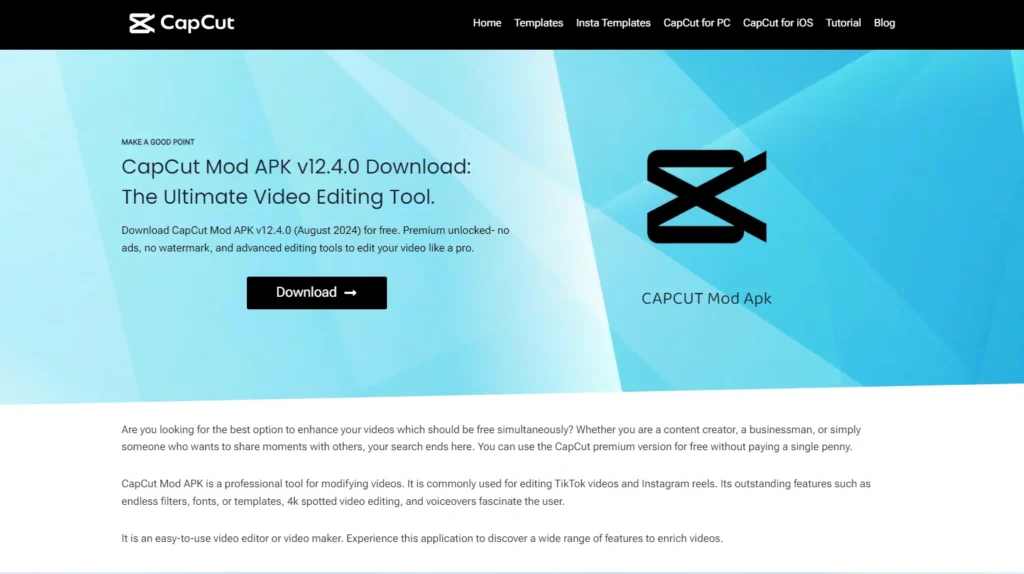Click the large CapCut Mod Apk logo

coord(707,197)
